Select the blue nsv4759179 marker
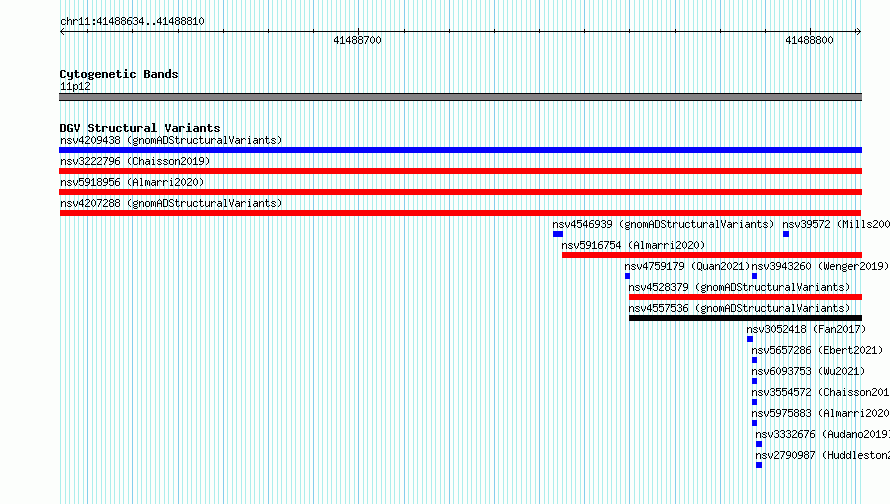This screenshot has height=504, width=890. (x=627, y=276)
